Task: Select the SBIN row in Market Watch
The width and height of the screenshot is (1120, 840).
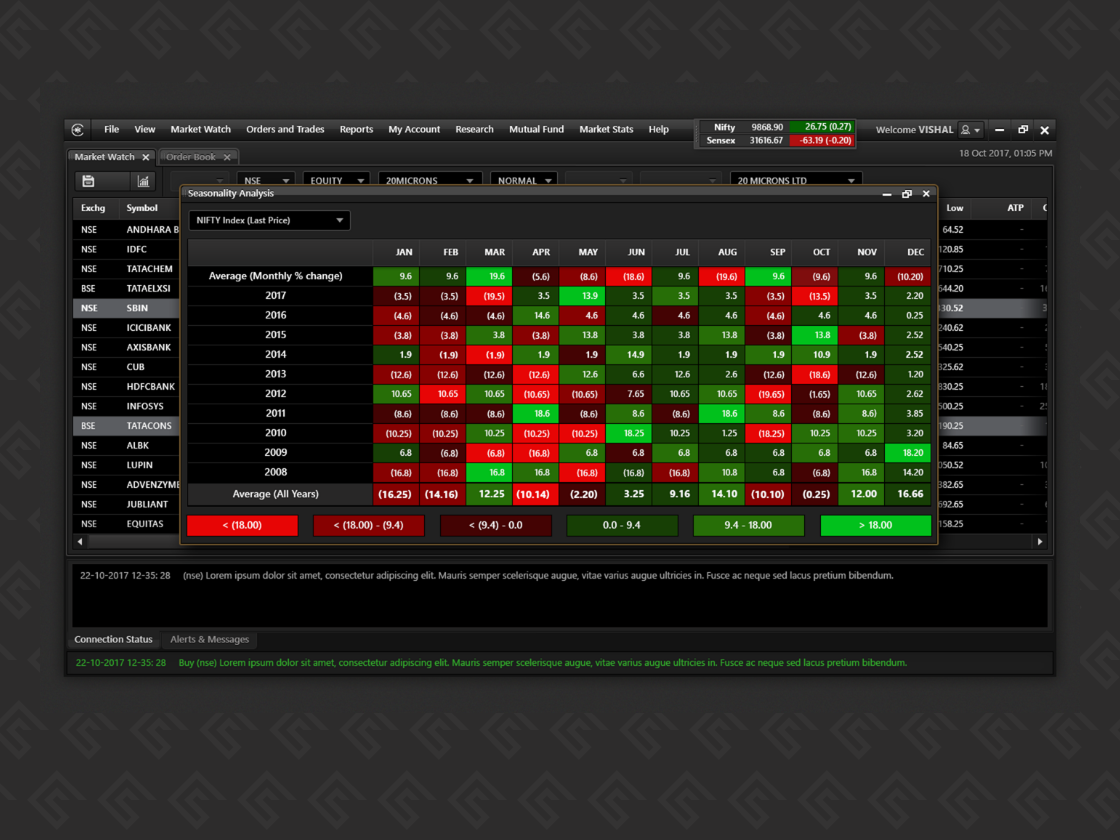Action: tap(126, 309)
